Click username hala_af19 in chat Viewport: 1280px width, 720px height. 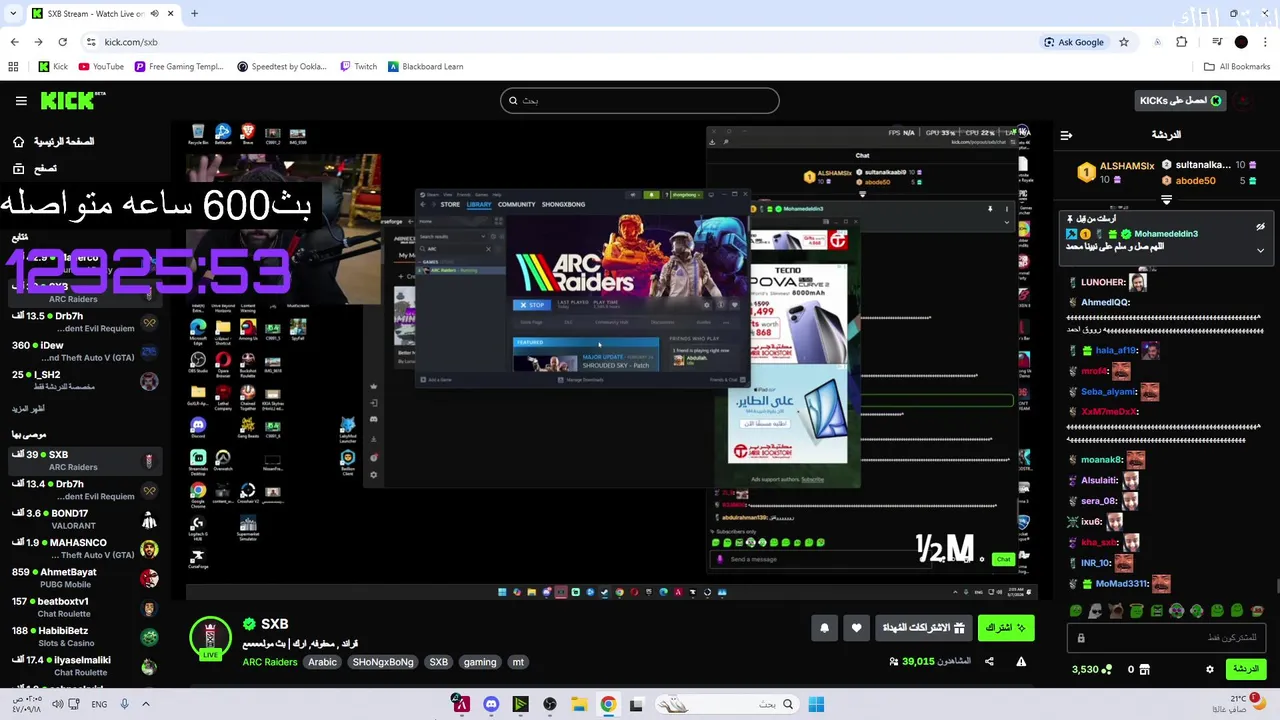[x=1116, y=351]
